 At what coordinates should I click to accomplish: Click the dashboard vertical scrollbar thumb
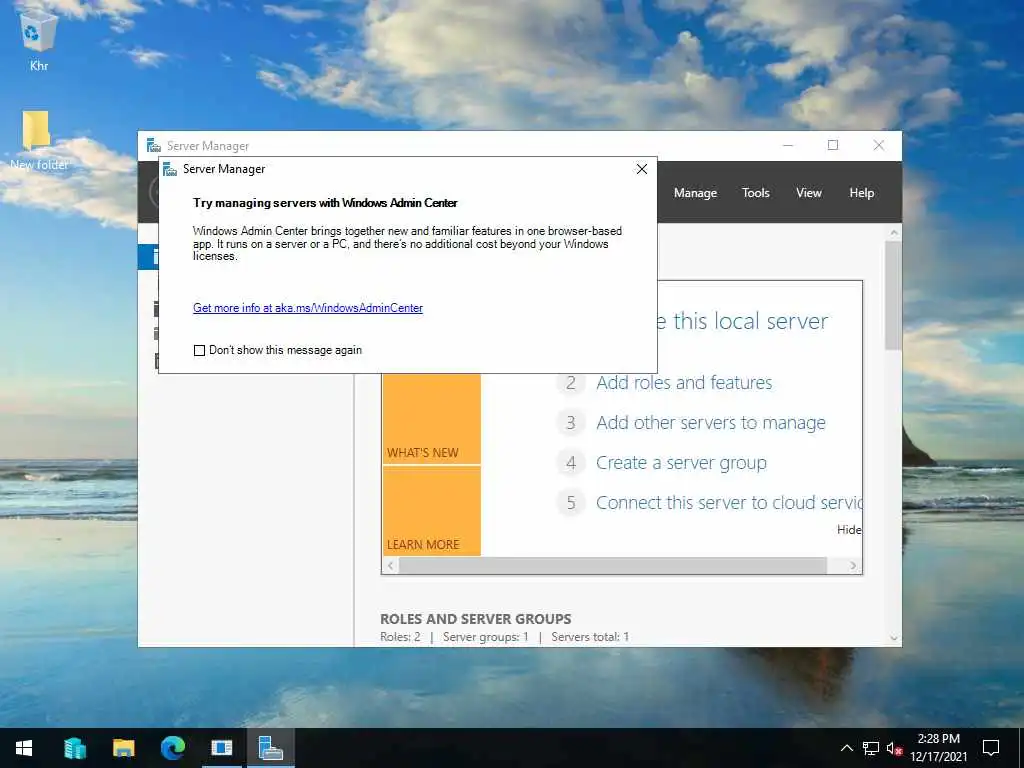tap(893, 295)
